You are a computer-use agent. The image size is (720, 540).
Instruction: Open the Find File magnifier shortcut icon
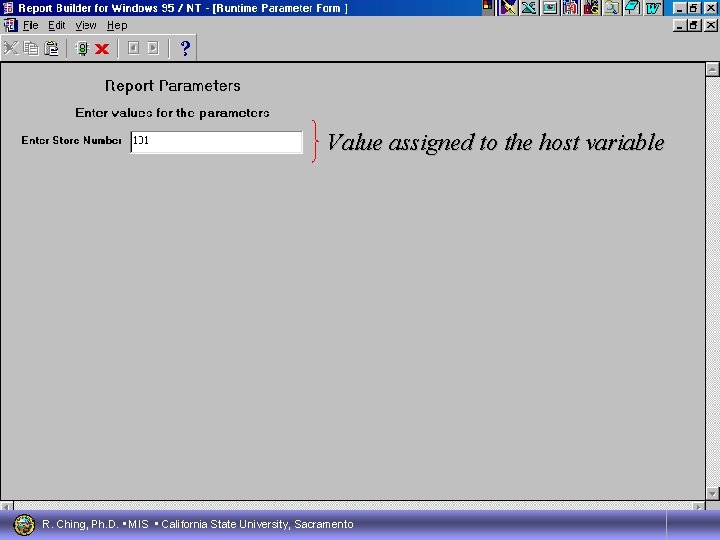(x=612, y=8)
